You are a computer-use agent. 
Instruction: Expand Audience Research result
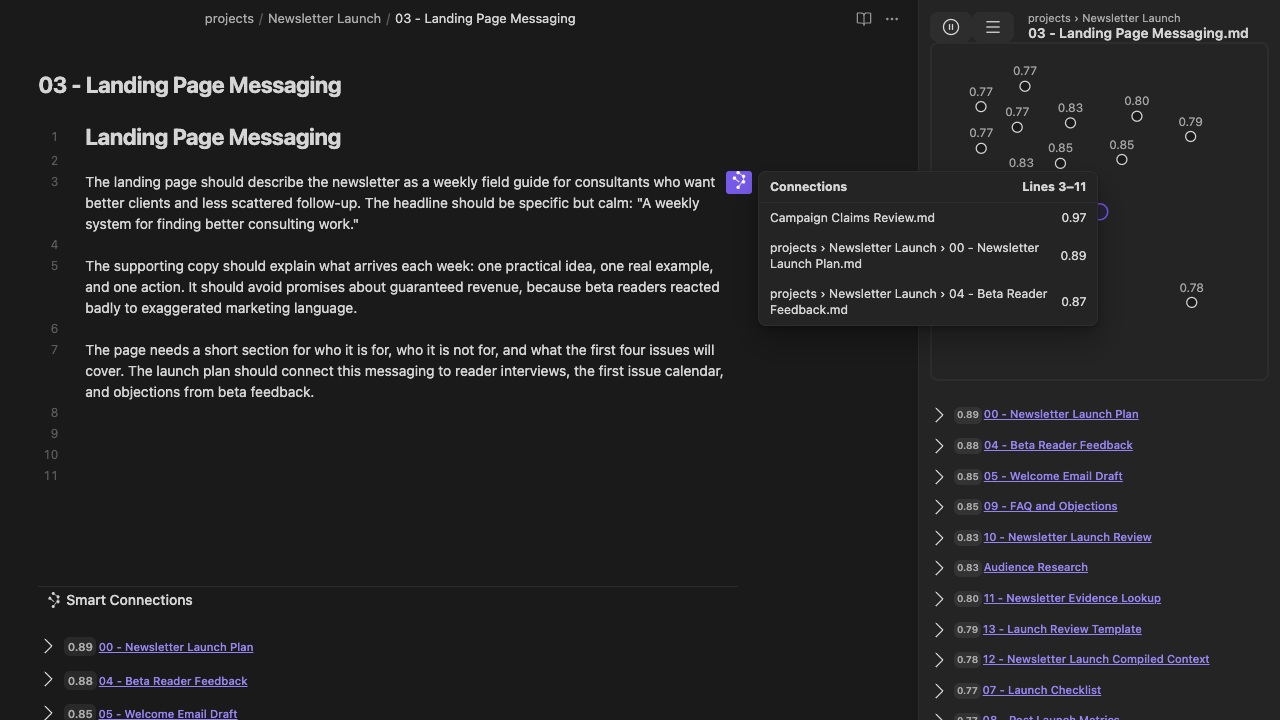point(939,568)
